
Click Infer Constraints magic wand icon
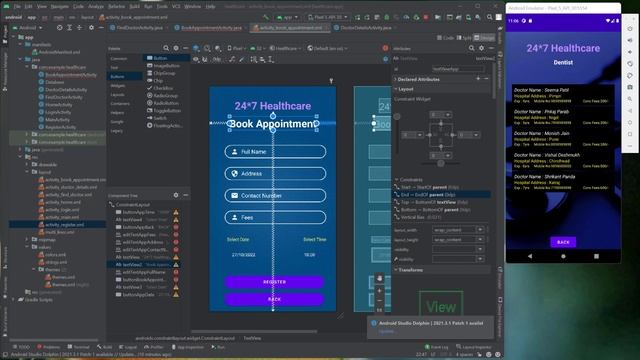tap(241, 60)
